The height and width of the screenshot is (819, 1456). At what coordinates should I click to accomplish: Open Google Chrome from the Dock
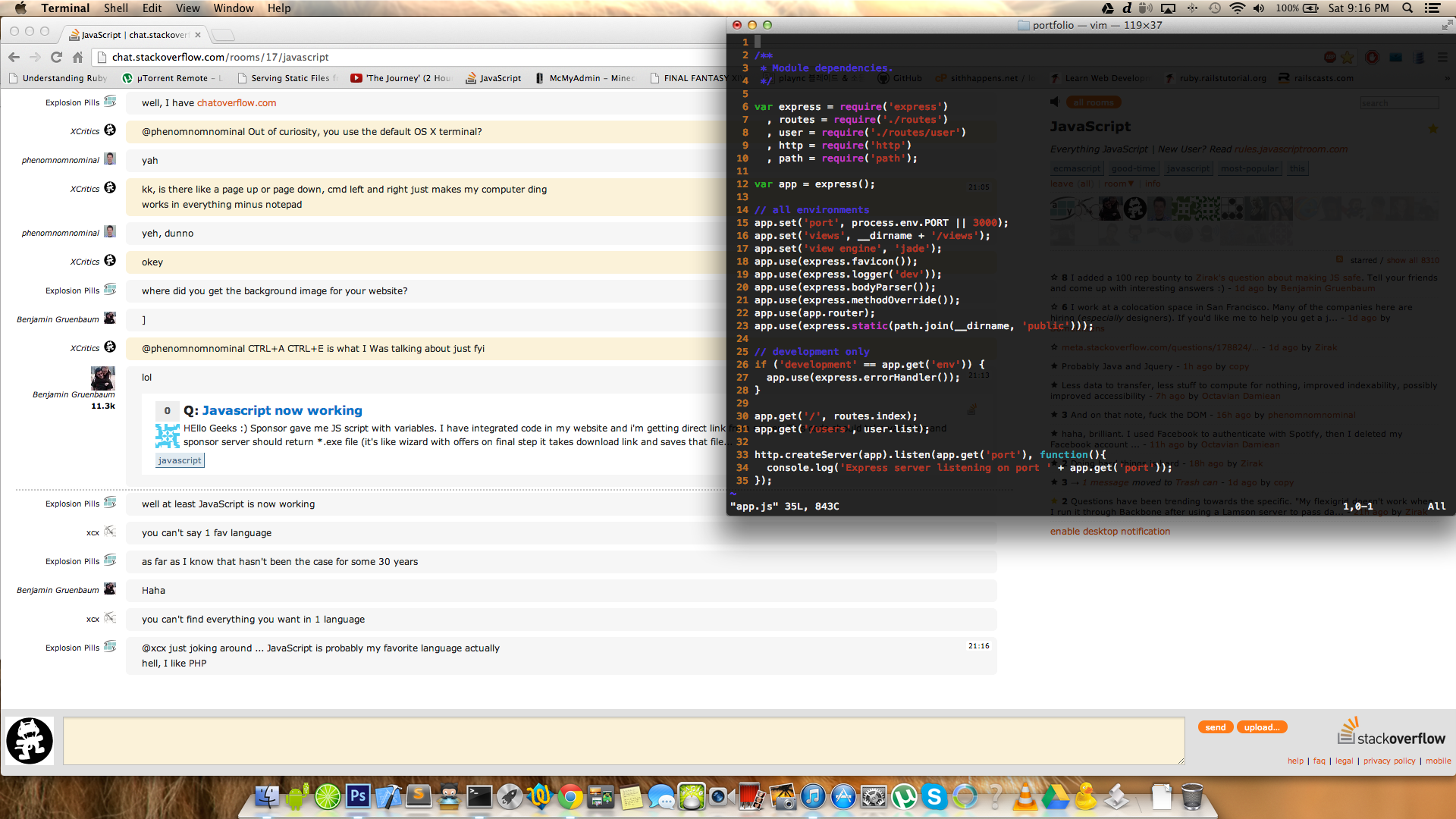tap(570, 796)
